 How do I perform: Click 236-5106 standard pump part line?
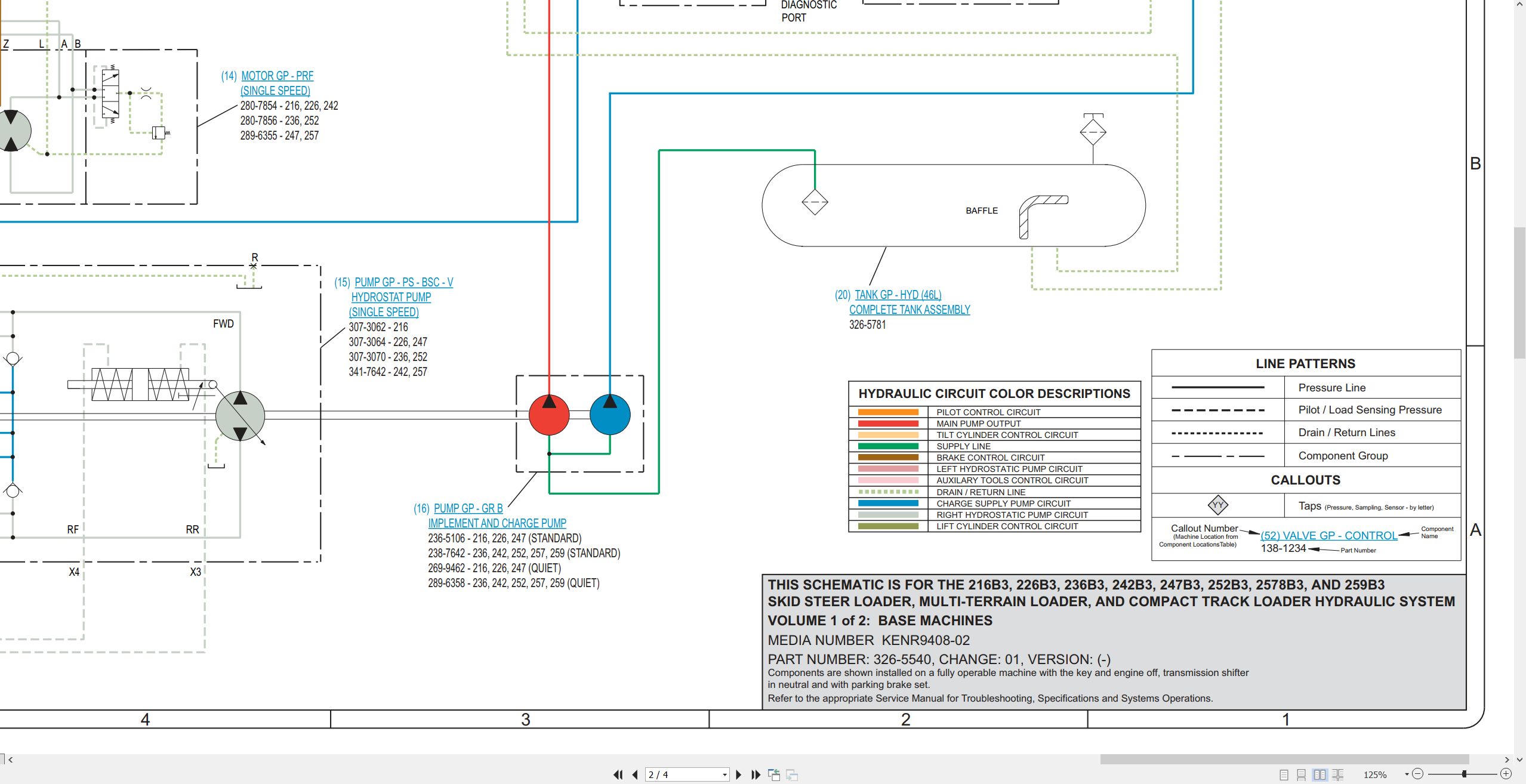click(x=504, y=538)
